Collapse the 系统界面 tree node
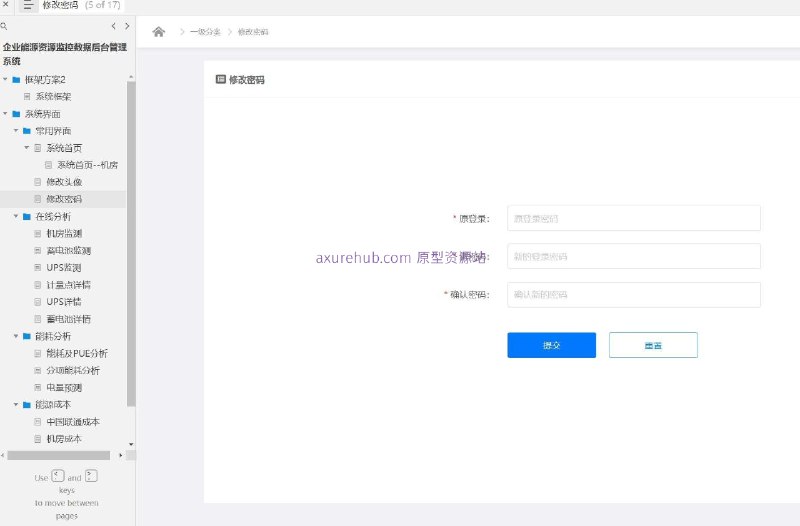 5,113
